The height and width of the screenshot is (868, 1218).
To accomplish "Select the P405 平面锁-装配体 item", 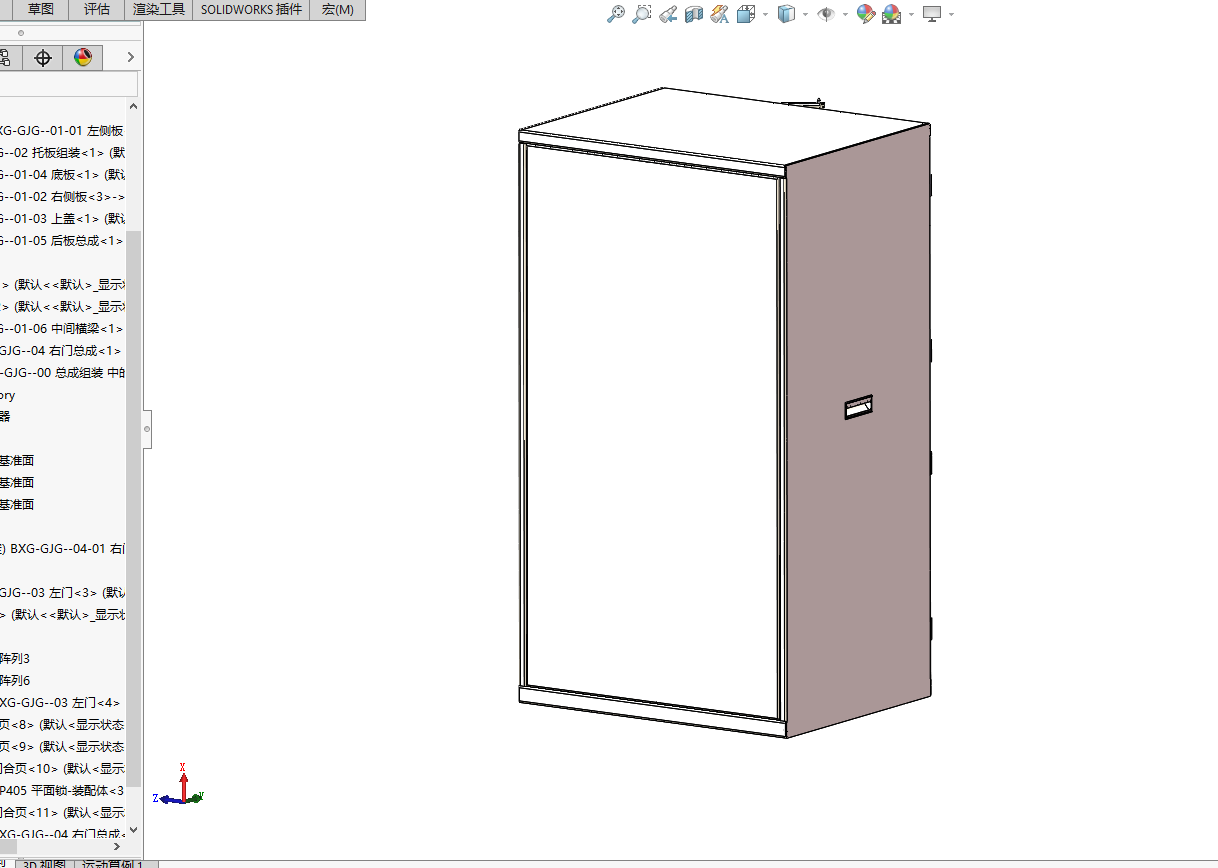I will click(x=63, y=791).
